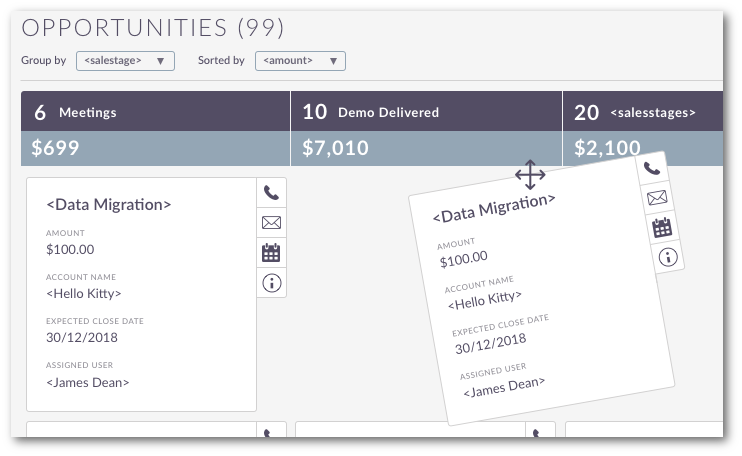Viewport: 742px width, 456px height.
Task: Open calendar icon on Meetings card
Action: click(271, 253)
